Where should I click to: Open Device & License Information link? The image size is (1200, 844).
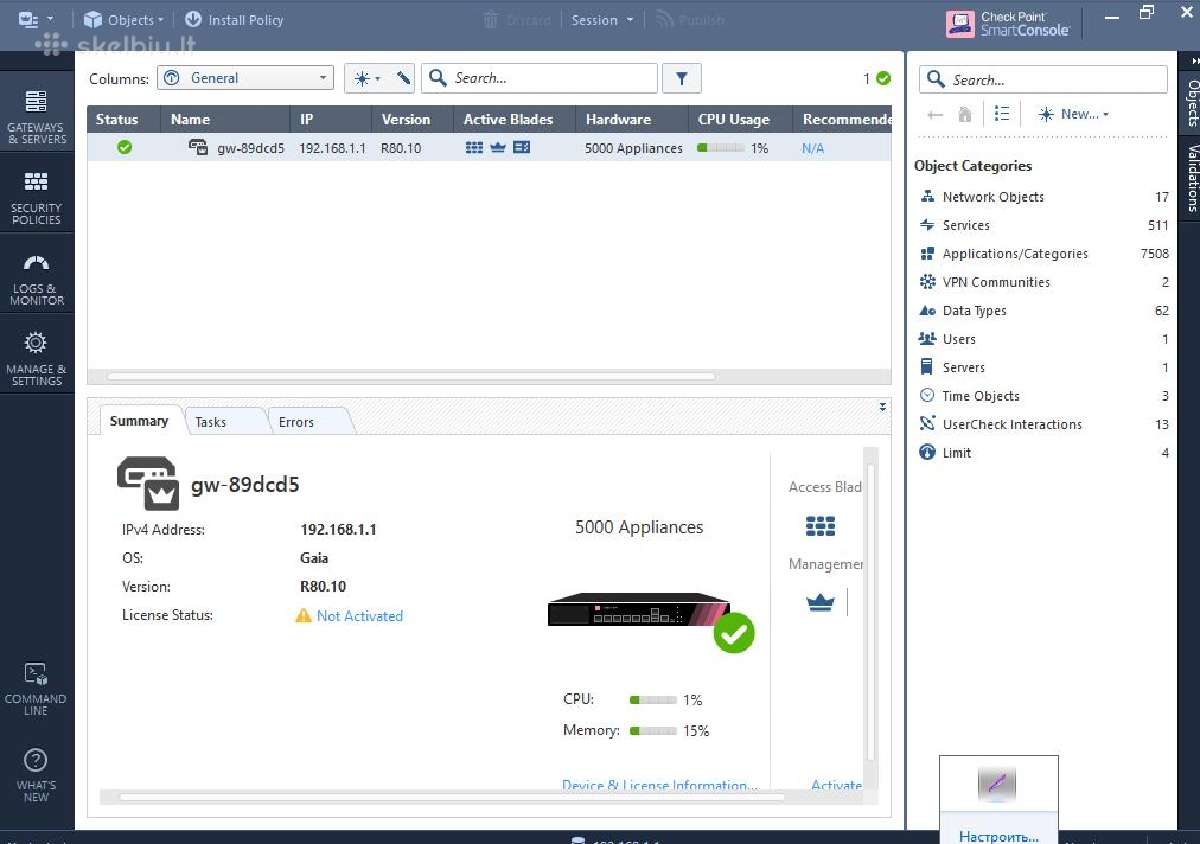click(x=660, y=785)
